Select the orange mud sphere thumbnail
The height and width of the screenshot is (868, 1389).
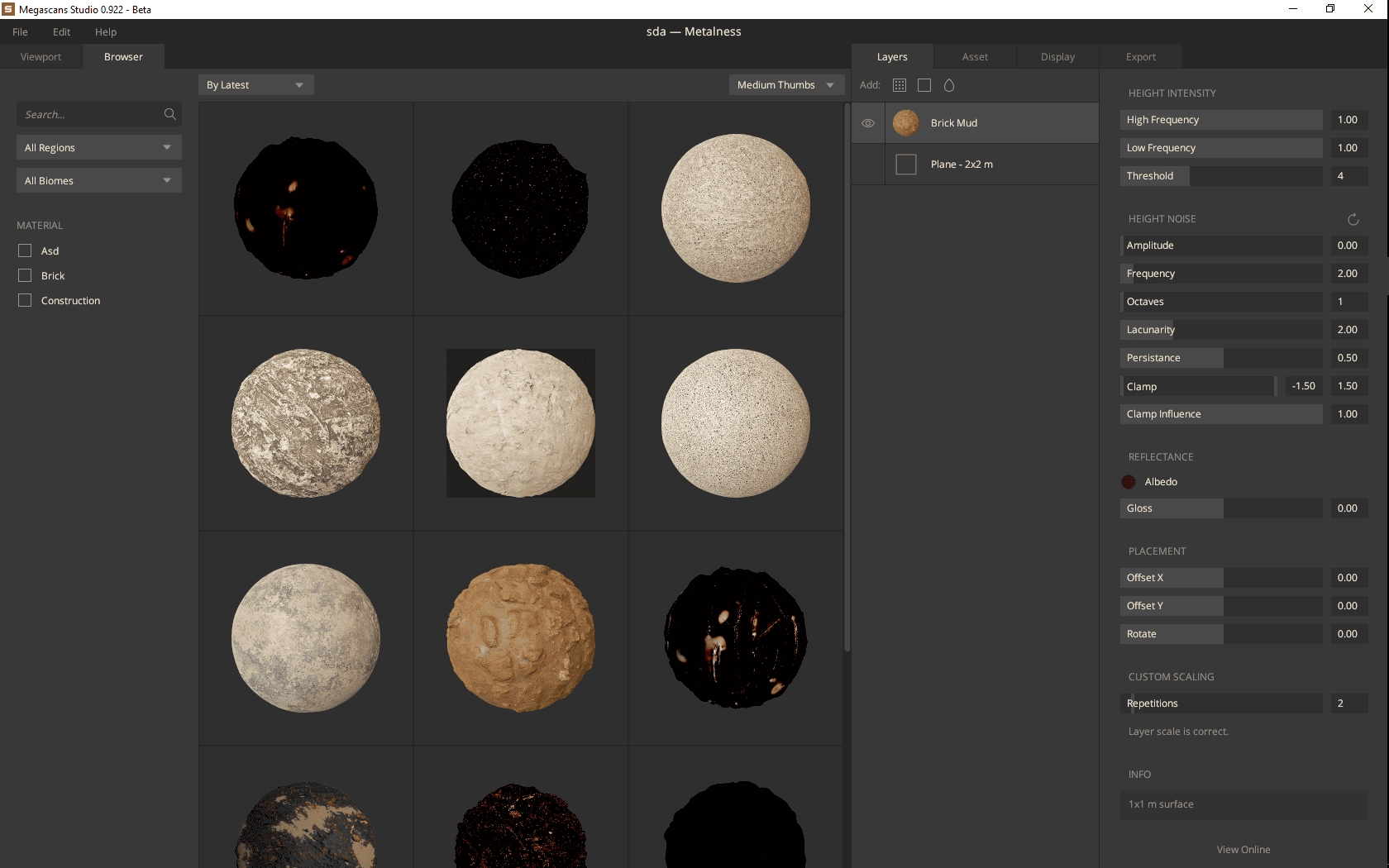tap(521, 638)
